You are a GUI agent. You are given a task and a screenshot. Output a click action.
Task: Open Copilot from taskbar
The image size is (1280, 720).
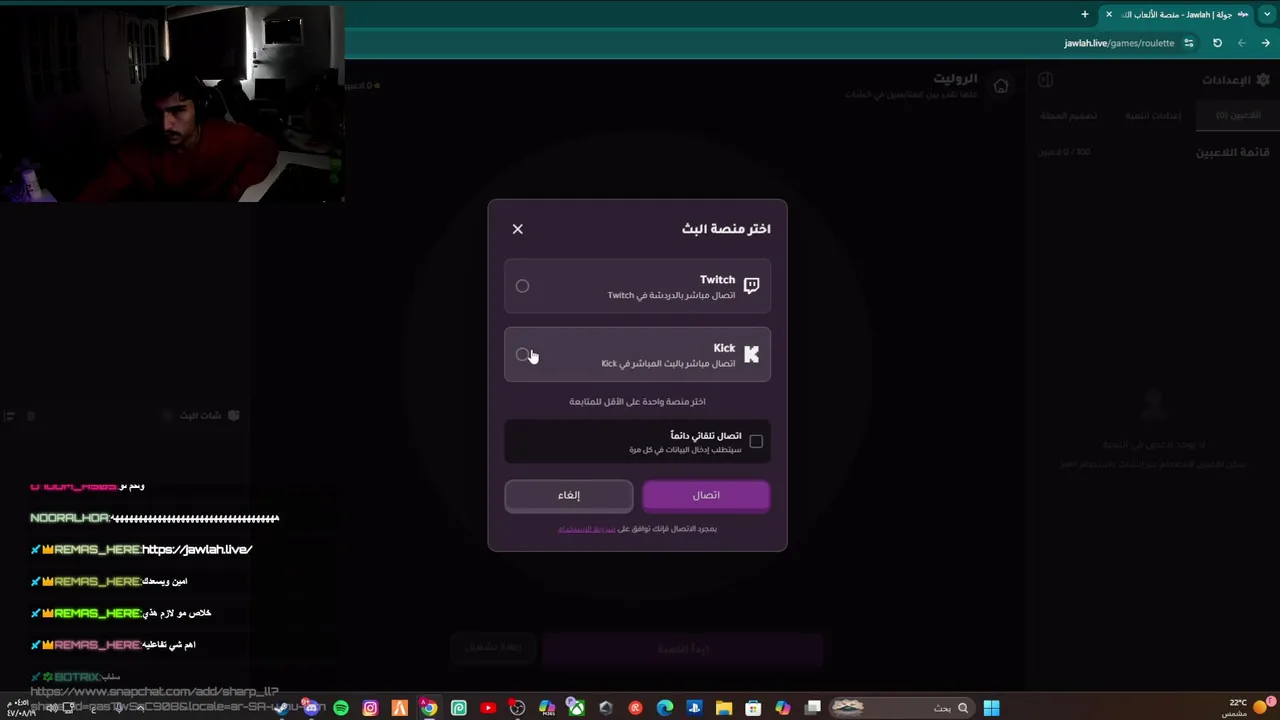pyautogui.click(x=783, y=708)
